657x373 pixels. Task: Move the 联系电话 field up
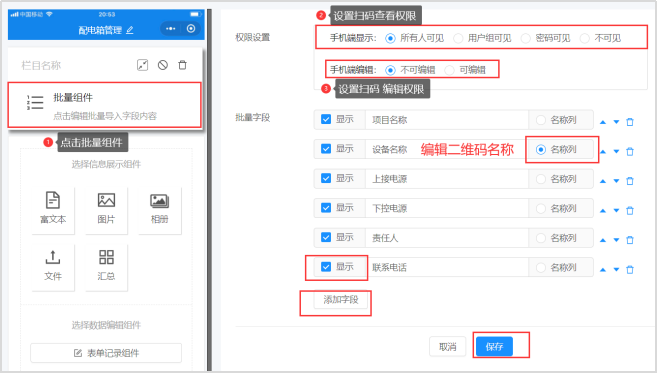pyautogui.click(x=603, y=269)
